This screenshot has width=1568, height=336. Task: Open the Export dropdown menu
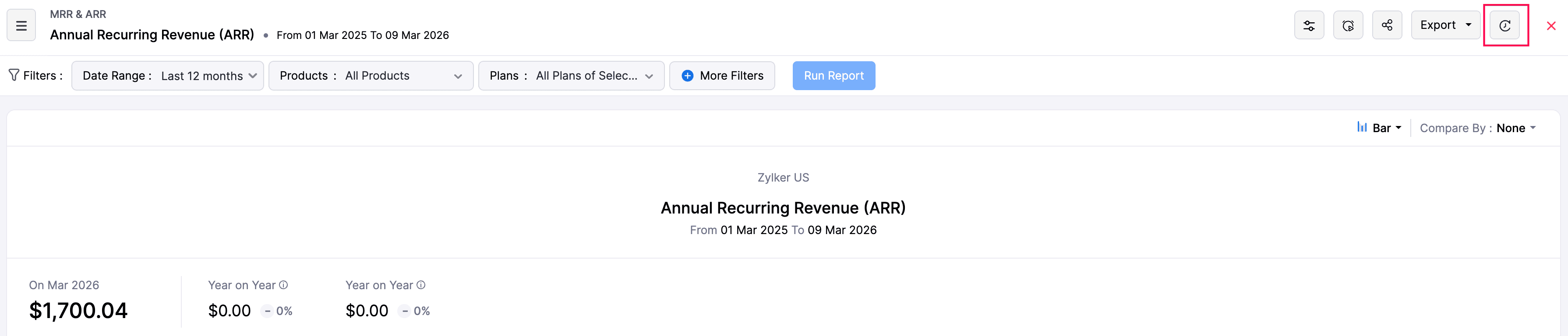point(1445,25)
